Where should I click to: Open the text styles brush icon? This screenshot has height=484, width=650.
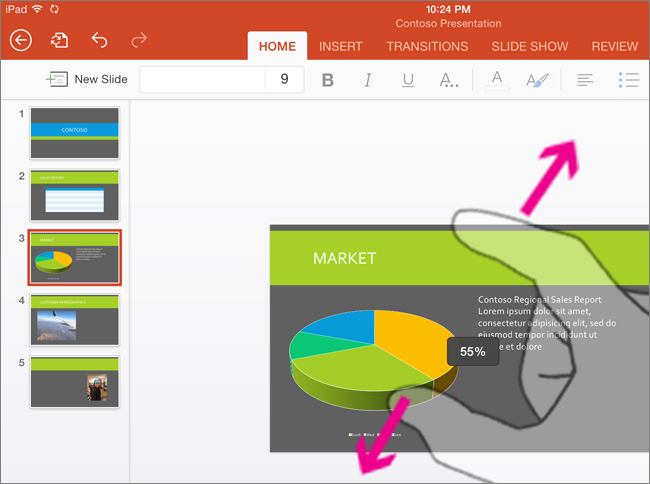[x=537, y=80]
